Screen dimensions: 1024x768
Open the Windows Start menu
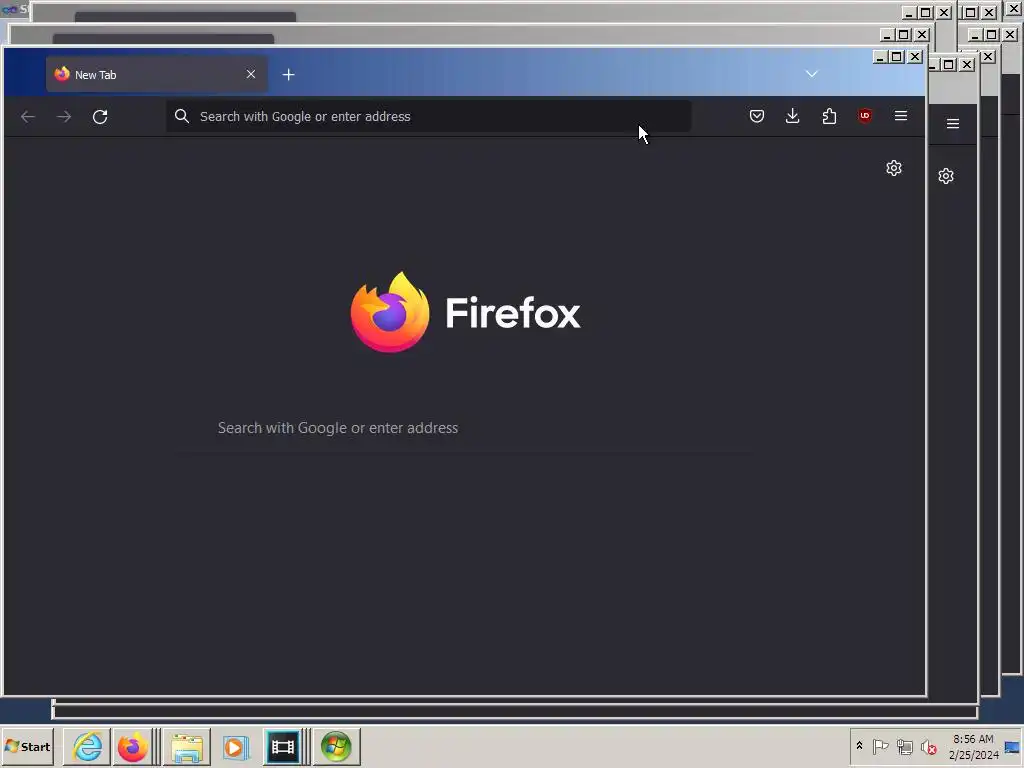pyautogui.click(x=27, y=746)
